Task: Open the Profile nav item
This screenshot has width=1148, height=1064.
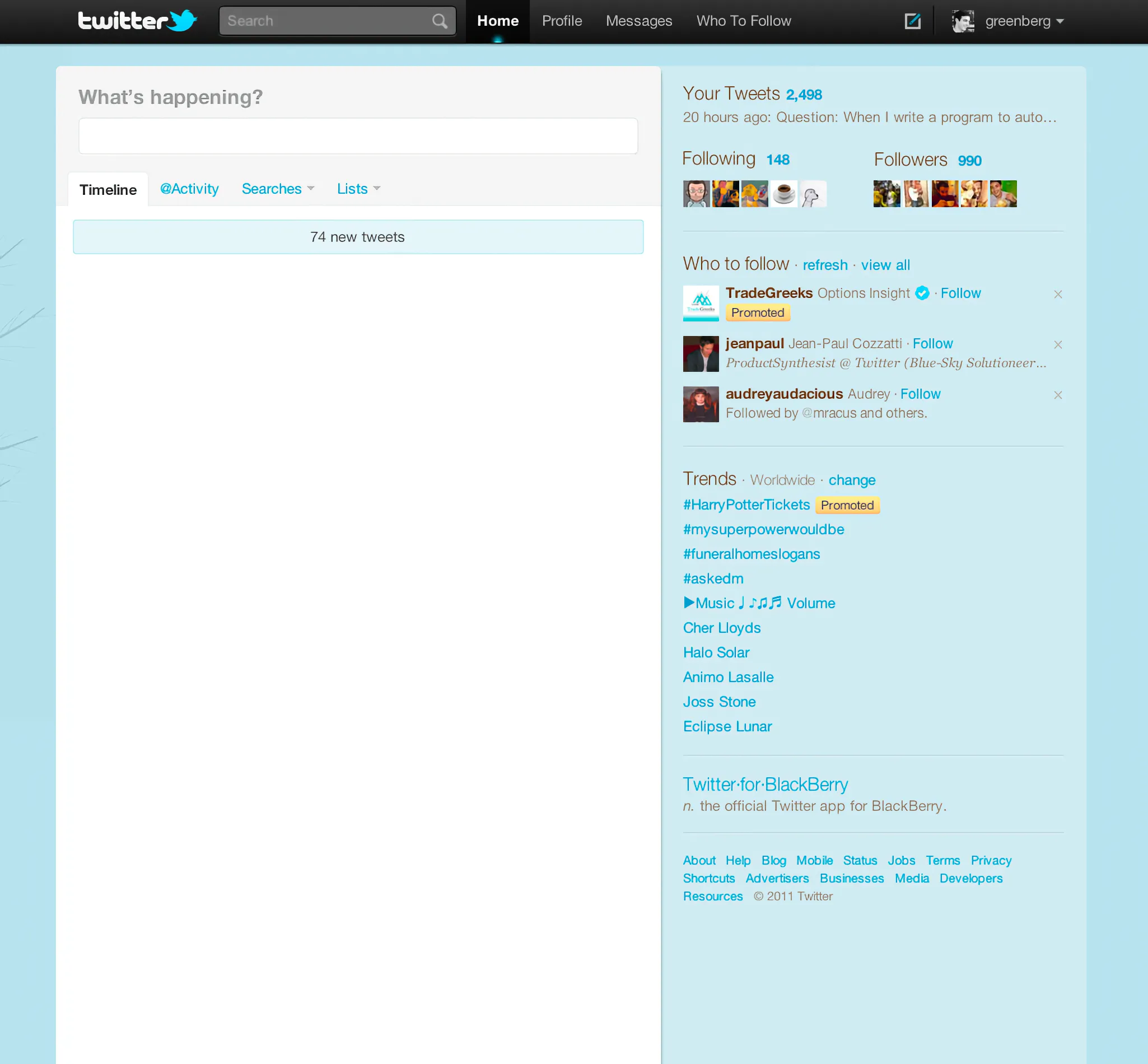Action: (x=562, y=21)
